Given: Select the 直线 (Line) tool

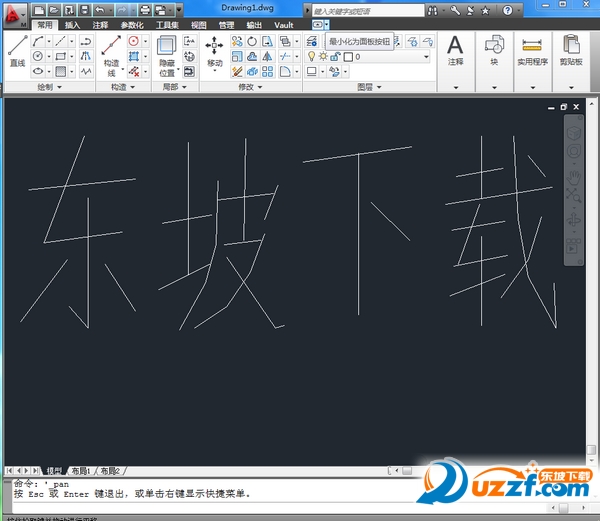Looking at the screenshot, I should (16, 48).
